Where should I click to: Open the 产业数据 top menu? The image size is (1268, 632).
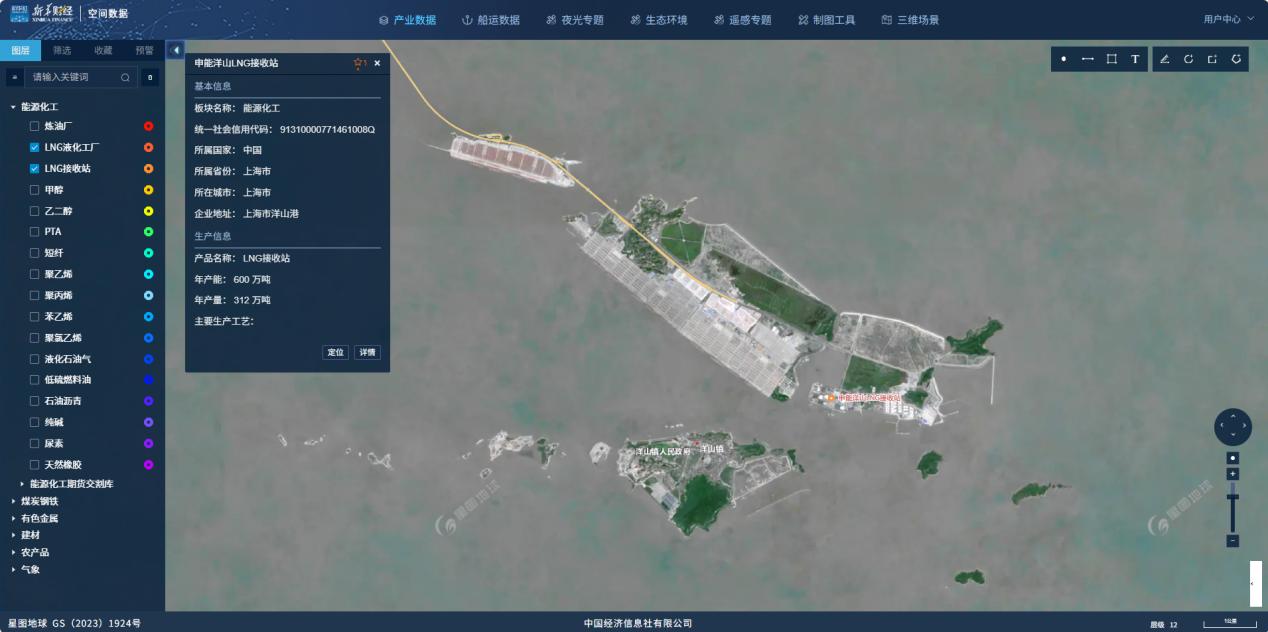[x=407, y=20]
